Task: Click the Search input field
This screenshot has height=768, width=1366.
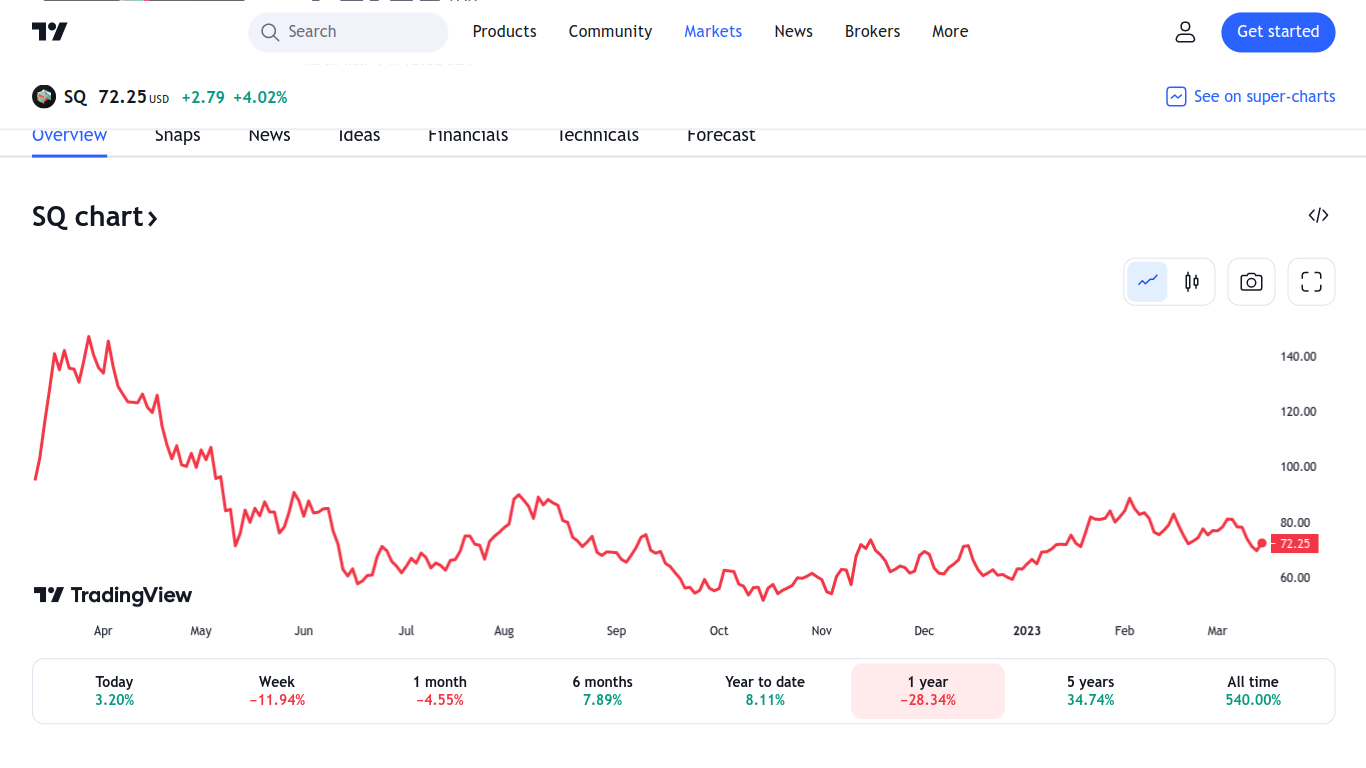Action: tap(348, 32)
